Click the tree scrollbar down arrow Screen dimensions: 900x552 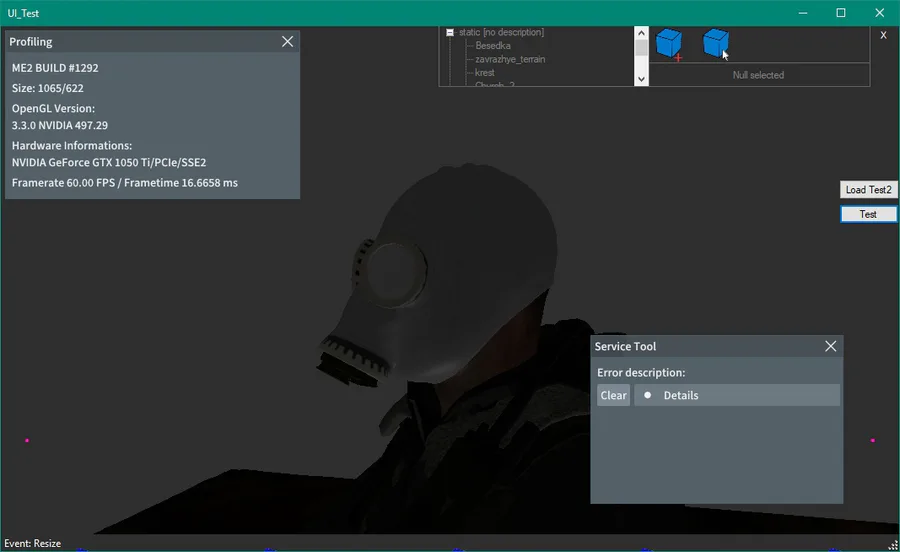point(641,79)
